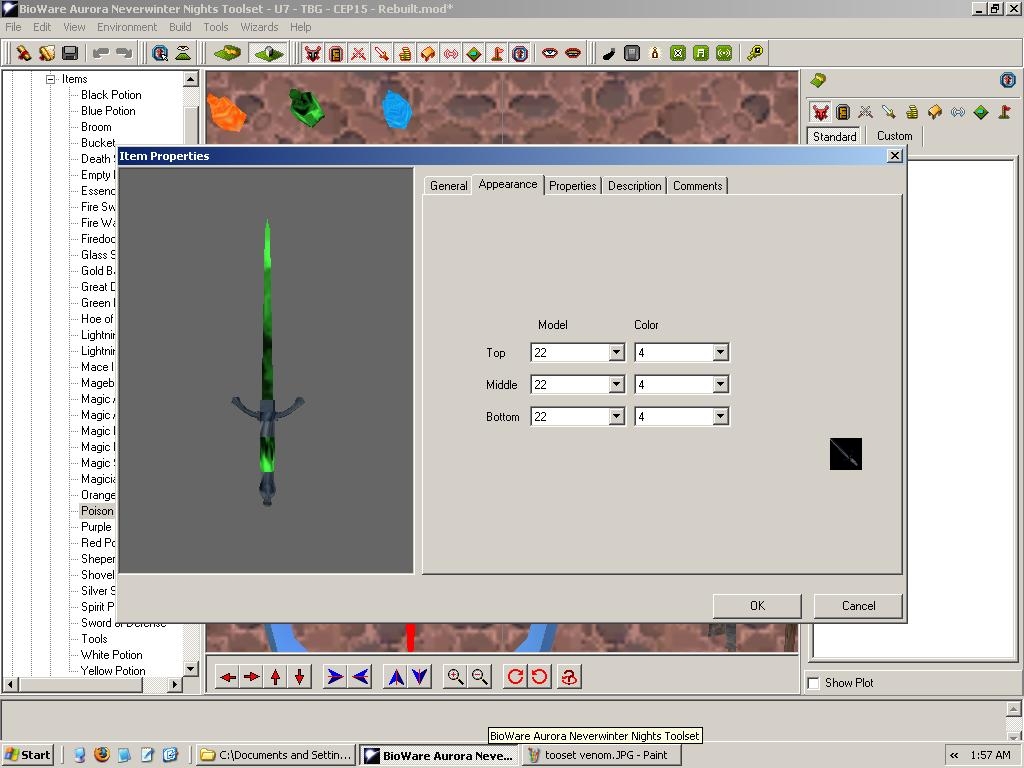Collapse the Items tree node

pos(50,79)
